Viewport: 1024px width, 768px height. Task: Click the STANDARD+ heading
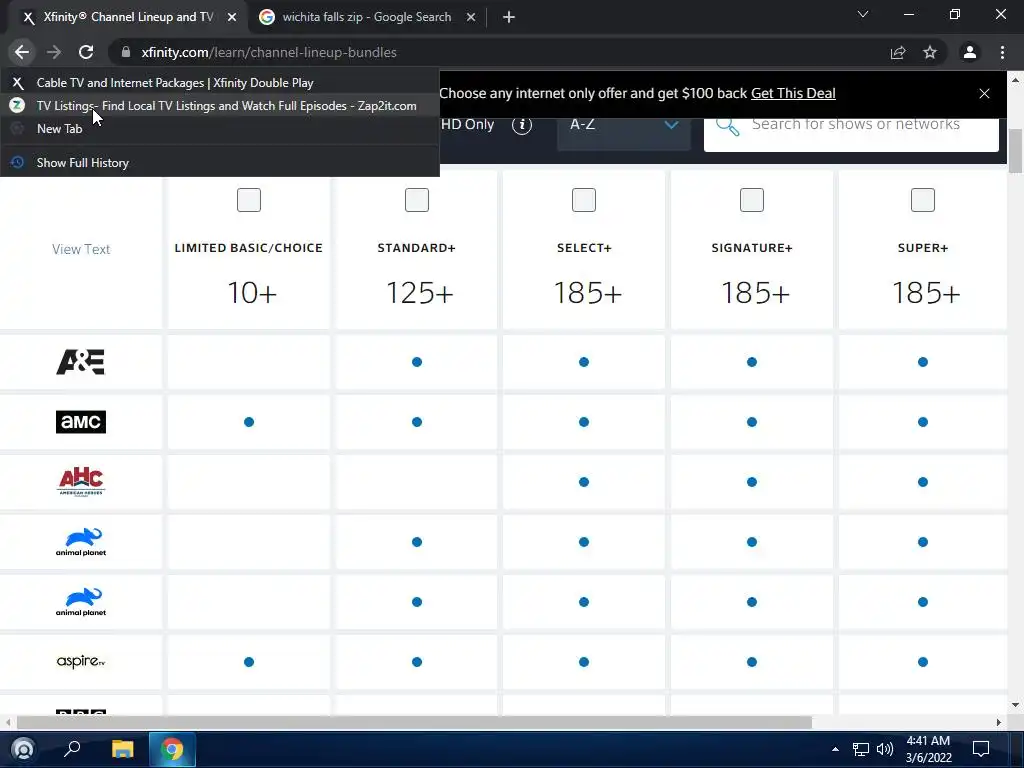(x=417, y=248)
